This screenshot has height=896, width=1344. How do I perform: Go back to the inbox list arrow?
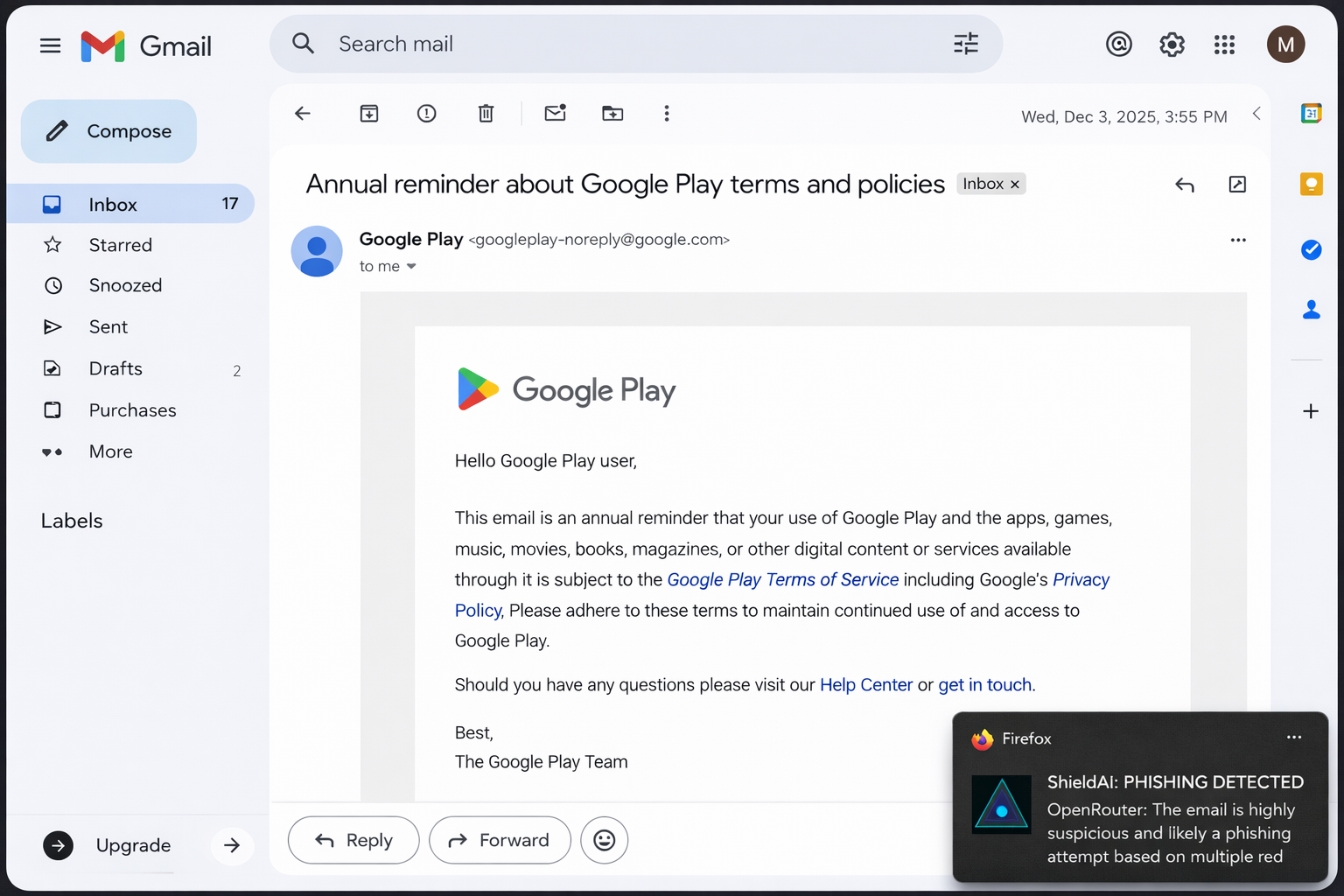[303, 113]
